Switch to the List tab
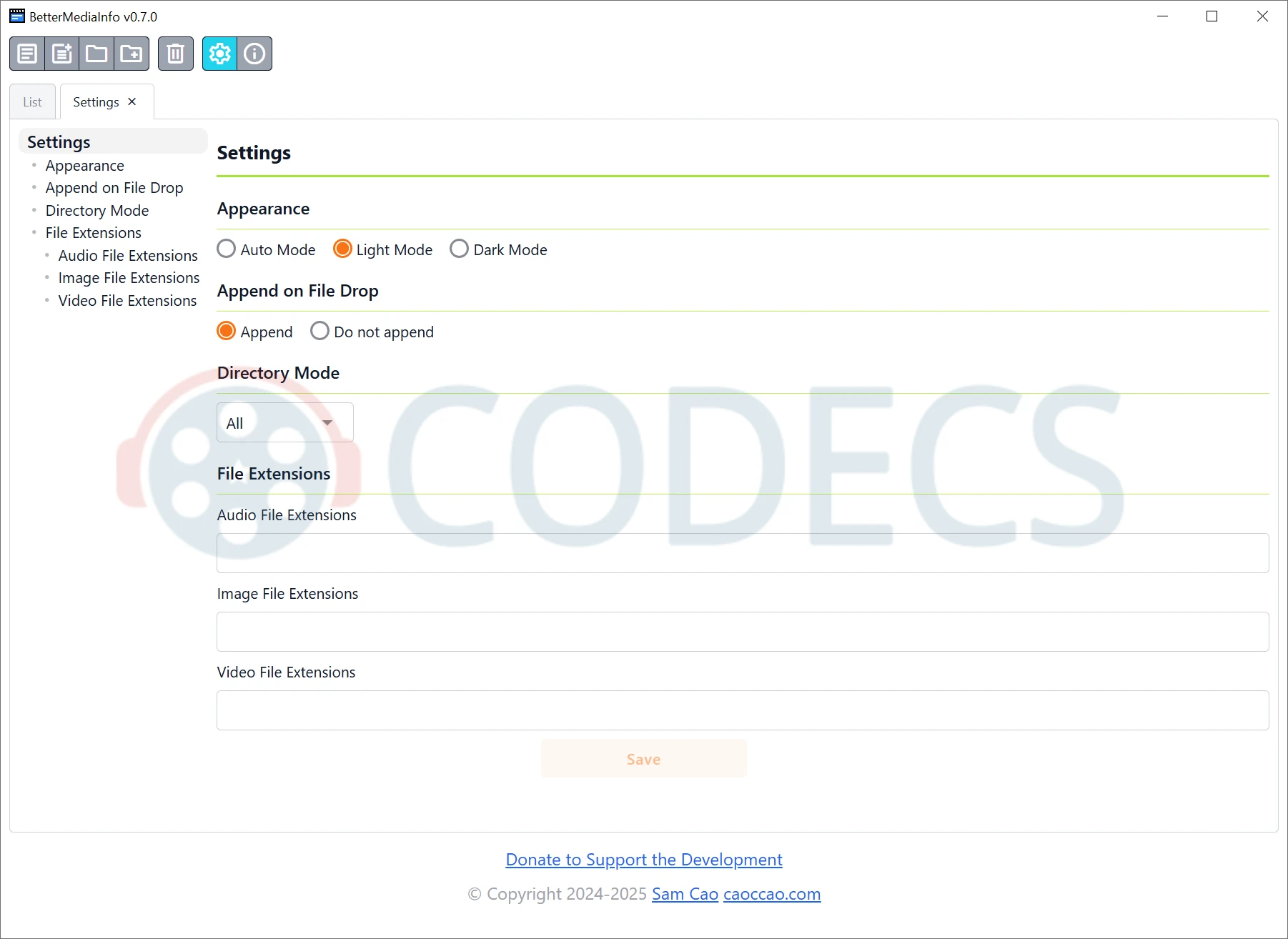This screenshot has height=939, width=1288. click(x=32, y=102)
